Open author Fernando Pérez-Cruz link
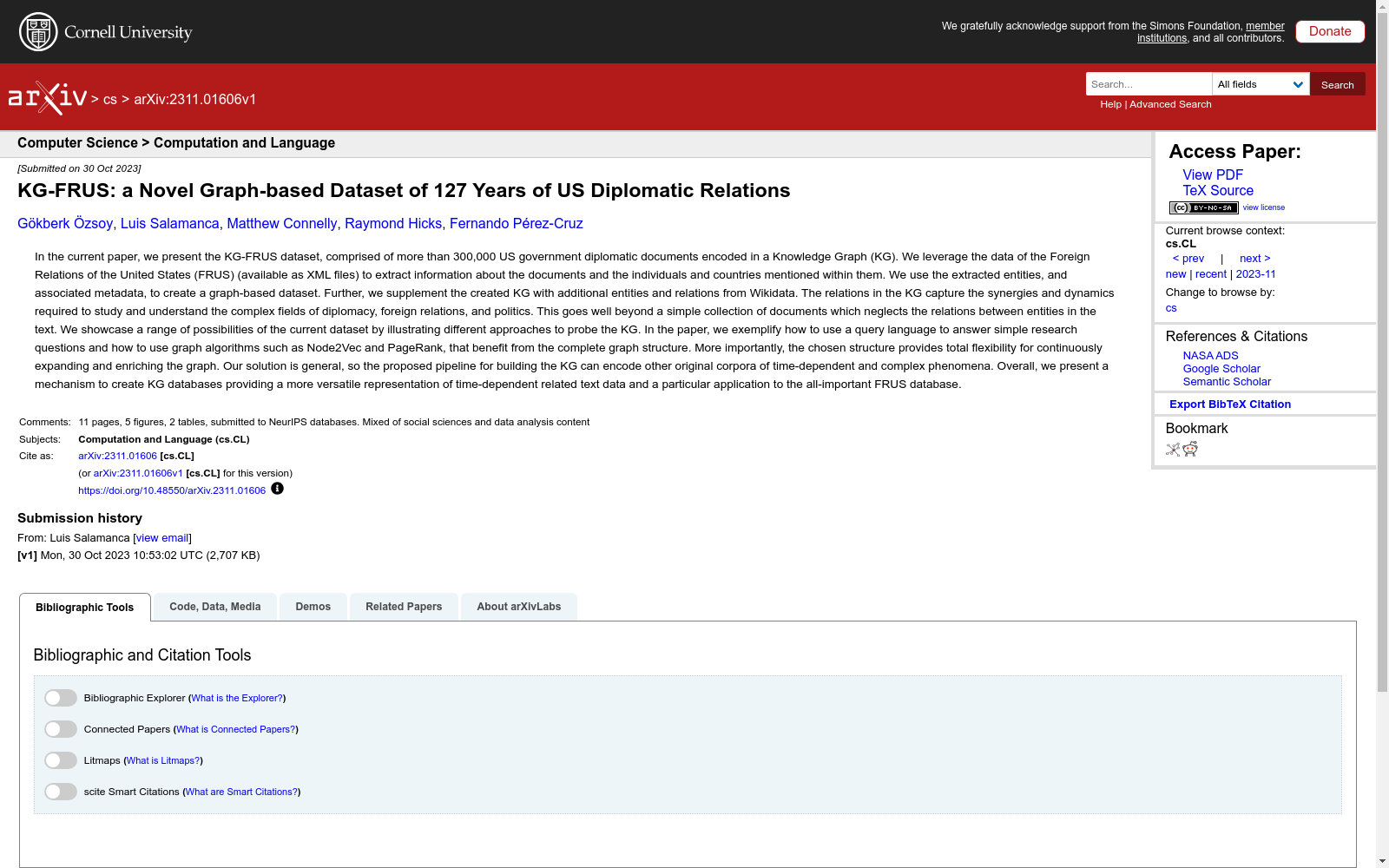 517,224
